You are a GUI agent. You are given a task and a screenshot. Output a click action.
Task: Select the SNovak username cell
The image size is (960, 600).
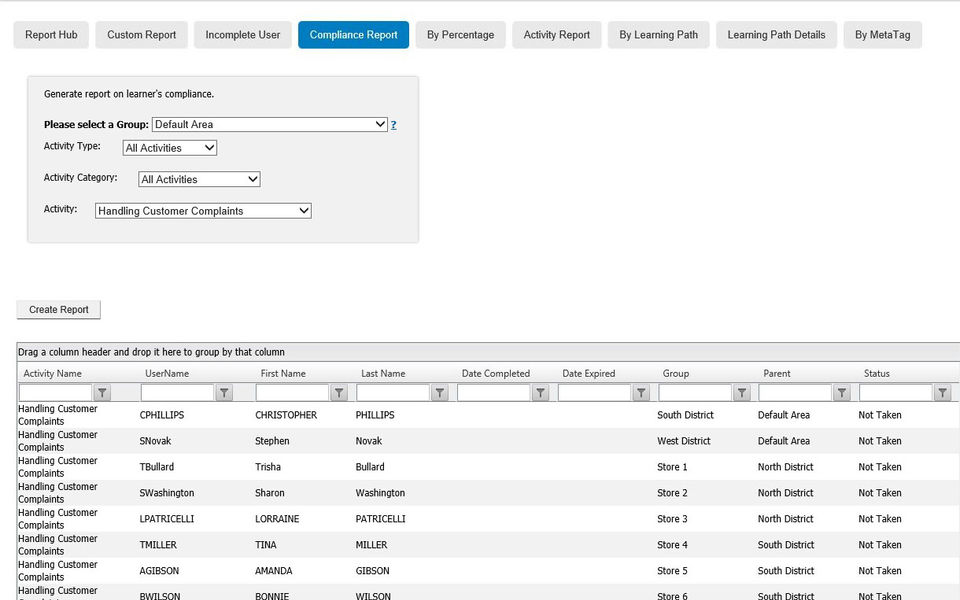pos(156,441)
